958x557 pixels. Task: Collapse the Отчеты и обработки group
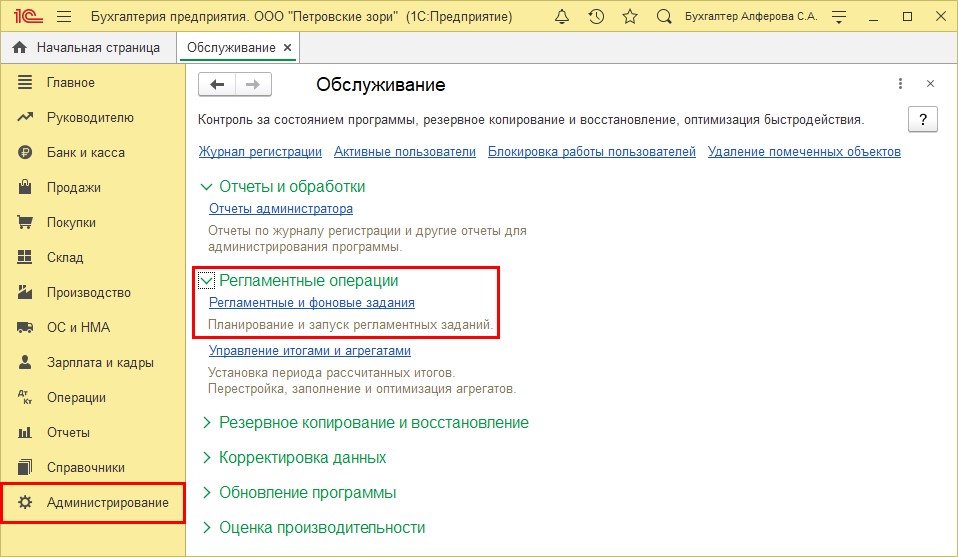pos(207,187)
